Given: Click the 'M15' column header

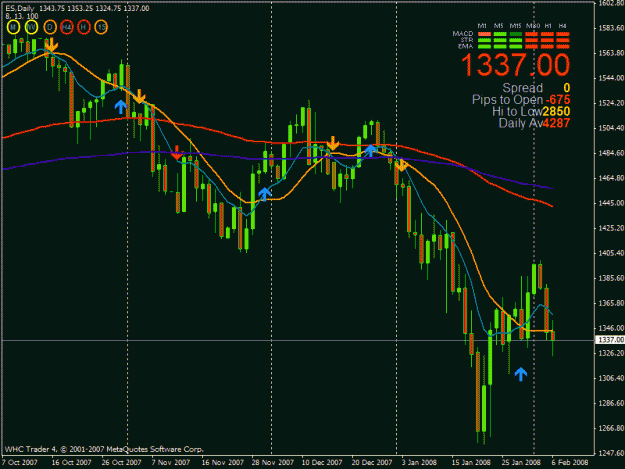Looking at the screenshot, I should point(515,26).
